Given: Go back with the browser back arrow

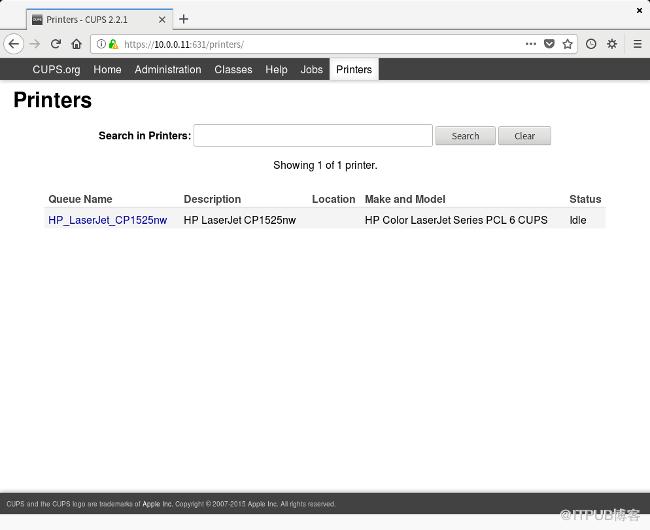Looking at the screenshot, I should click(14, 44).
